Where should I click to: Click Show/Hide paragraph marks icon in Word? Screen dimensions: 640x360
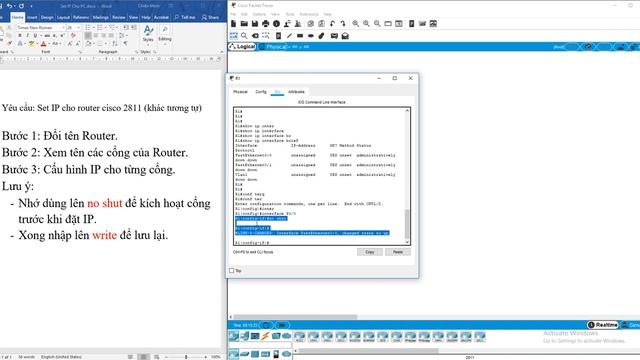coord(125,44)
